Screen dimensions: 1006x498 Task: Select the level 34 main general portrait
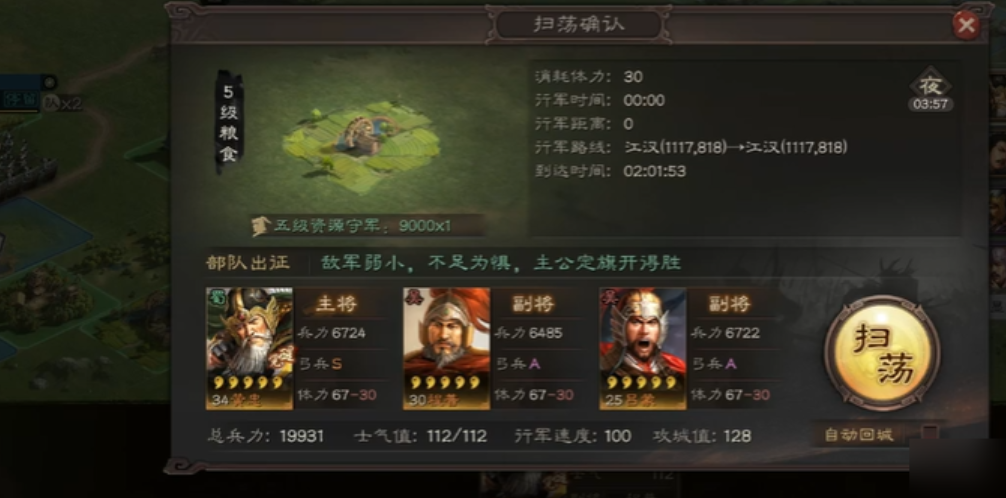tap(250, 348)
